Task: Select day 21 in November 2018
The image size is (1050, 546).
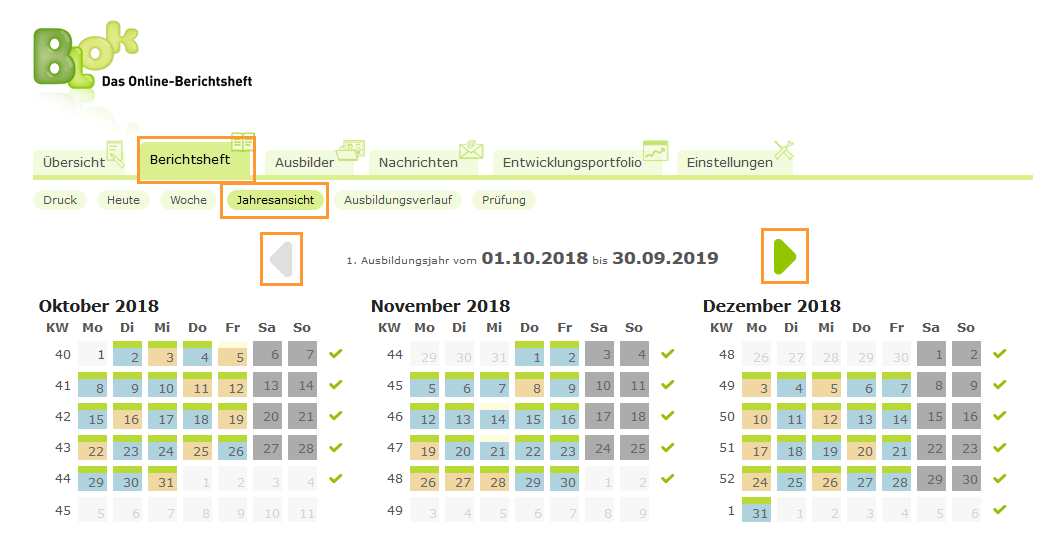Action: [x=494, y=448]
